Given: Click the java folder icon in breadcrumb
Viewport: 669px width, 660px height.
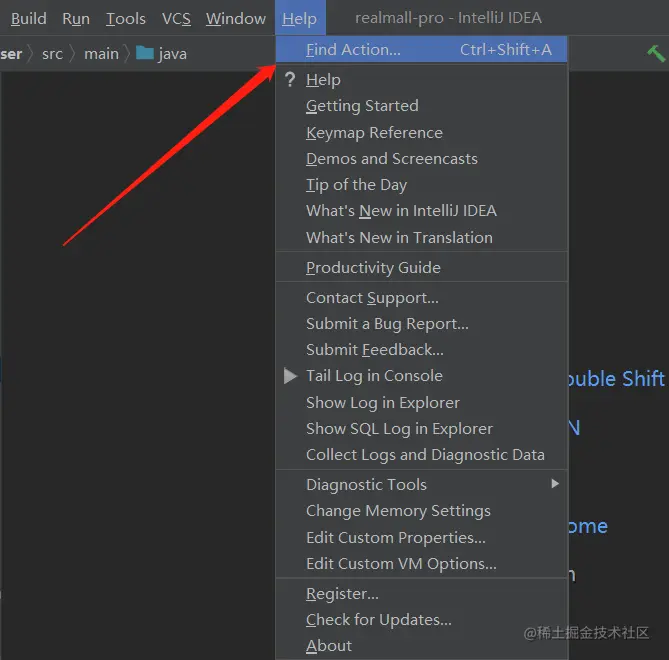Looking at the screenshot, I should [x=145, y=53].
